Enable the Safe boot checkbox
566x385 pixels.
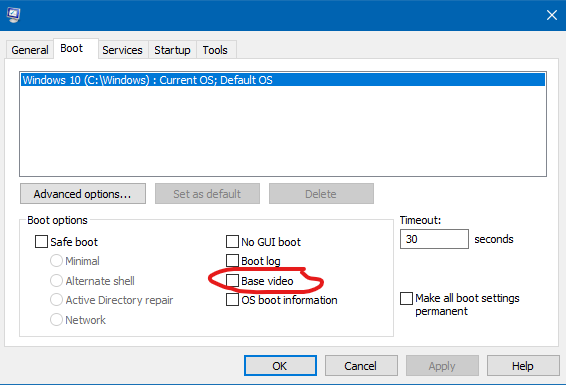pyautogui.click(x=41, y=242)
